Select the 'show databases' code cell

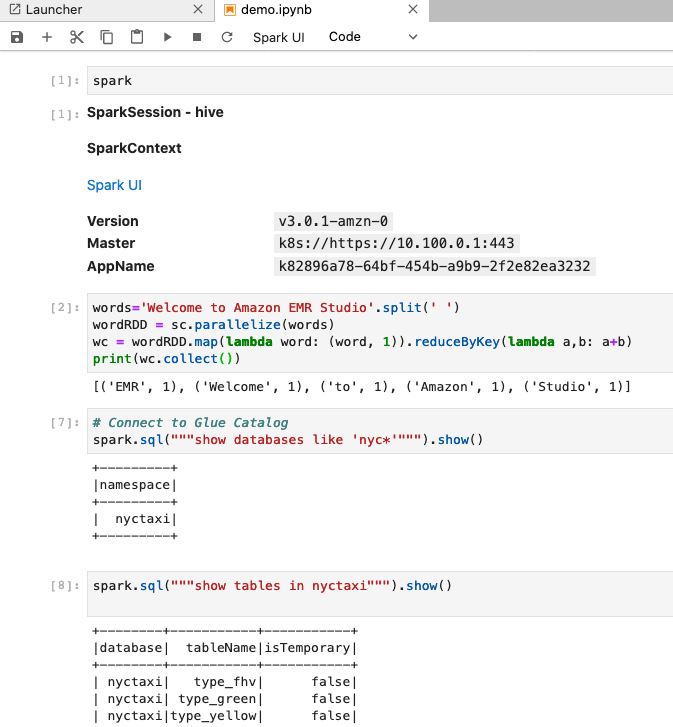pyautogui.click(x=380, y=431)
